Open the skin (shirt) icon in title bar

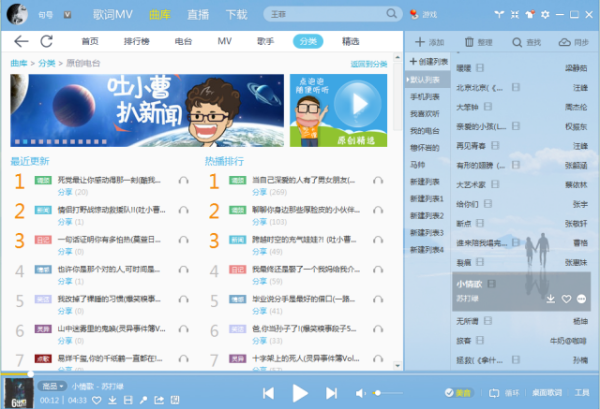(x=530, y=15)
